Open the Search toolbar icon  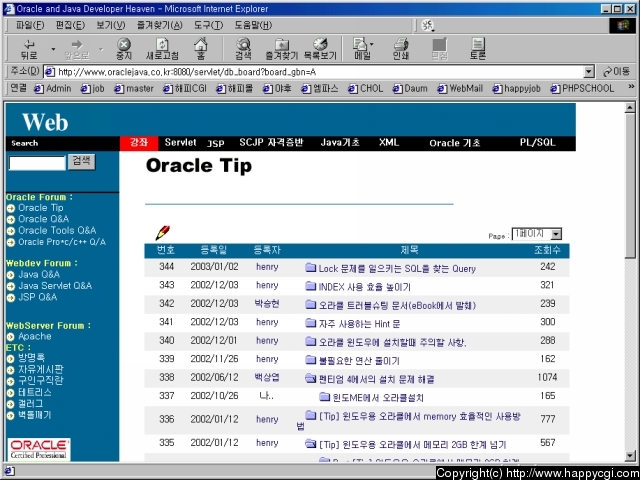tap(243, 49)
